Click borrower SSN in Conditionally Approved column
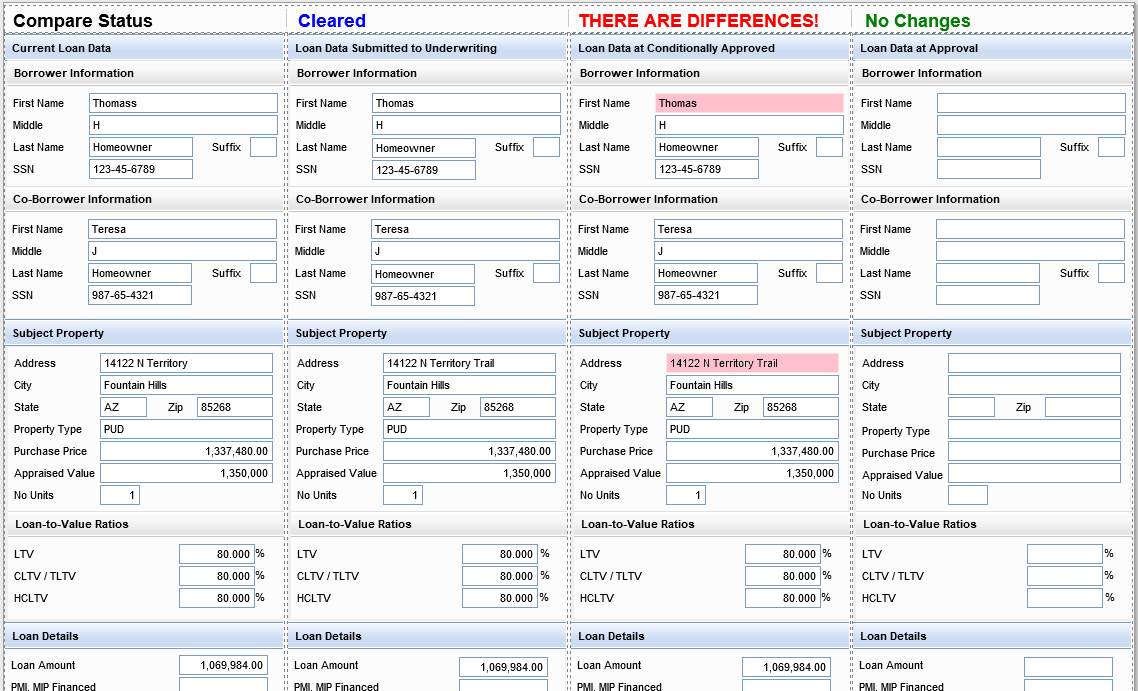This screenshot has height=691, width=1138. point(707,169)
